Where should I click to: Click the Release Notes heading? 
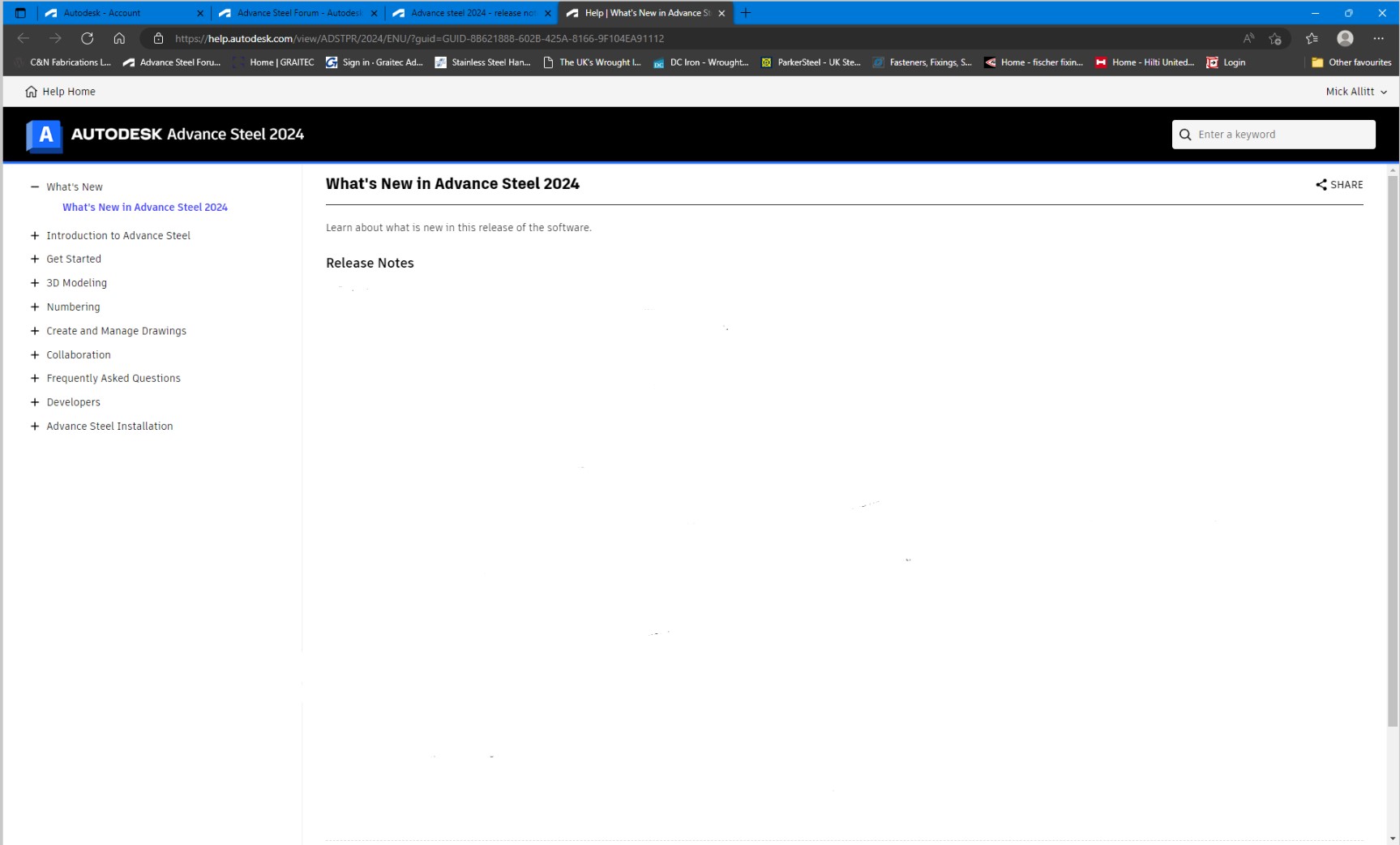(370, 263)
